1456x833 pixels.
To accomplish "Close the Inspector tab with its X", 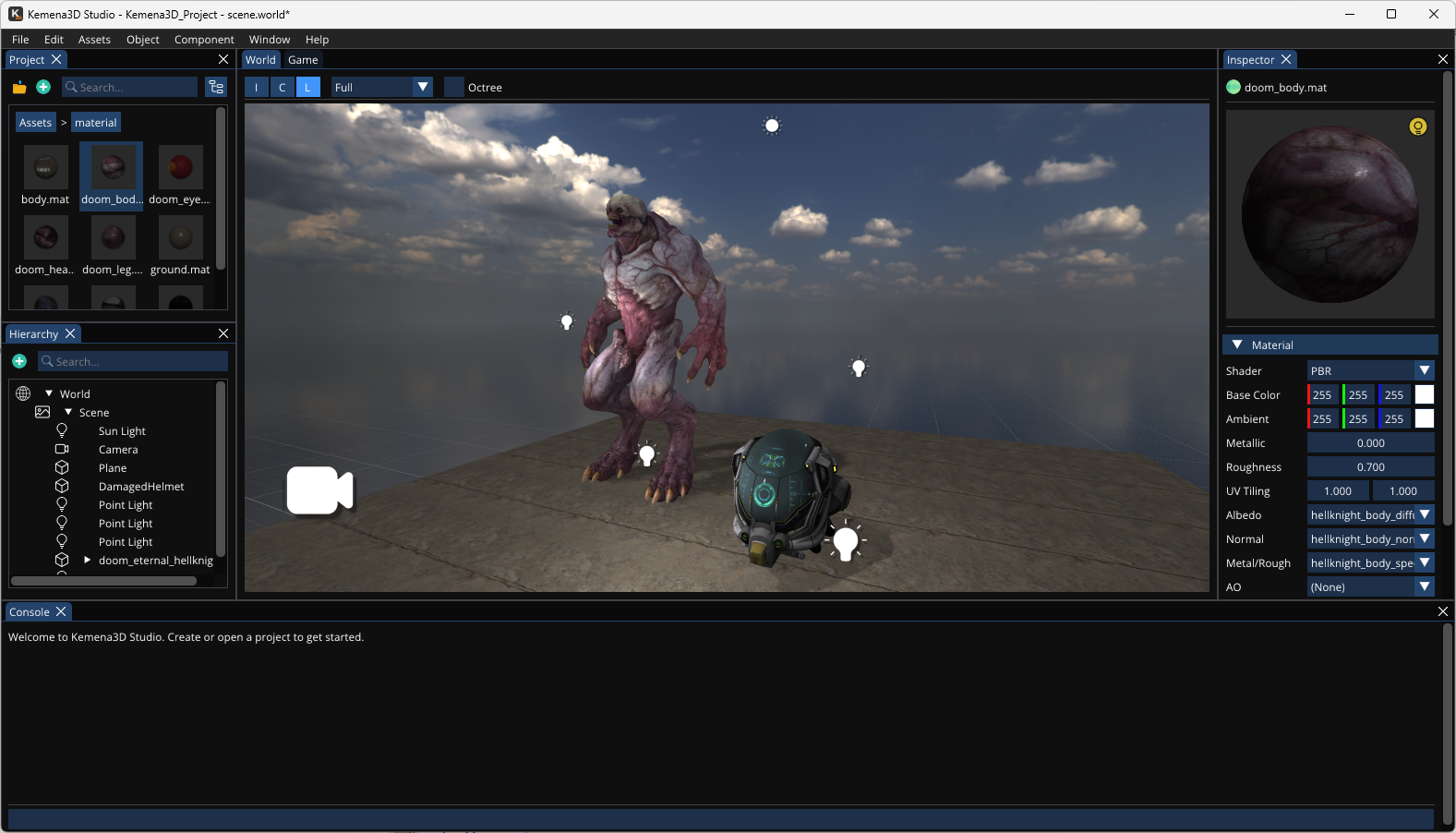I will coord(1286,59).
